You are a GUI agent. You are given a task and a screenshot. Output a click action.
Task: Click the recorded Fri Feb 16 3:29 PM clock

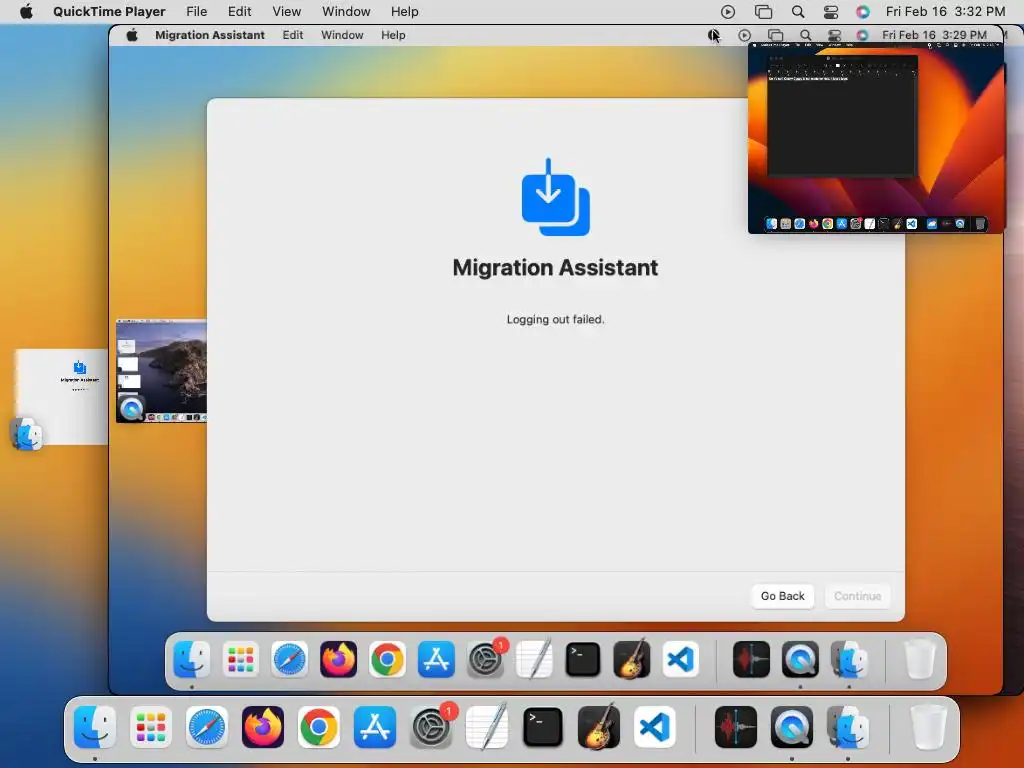tap(934, 35)
